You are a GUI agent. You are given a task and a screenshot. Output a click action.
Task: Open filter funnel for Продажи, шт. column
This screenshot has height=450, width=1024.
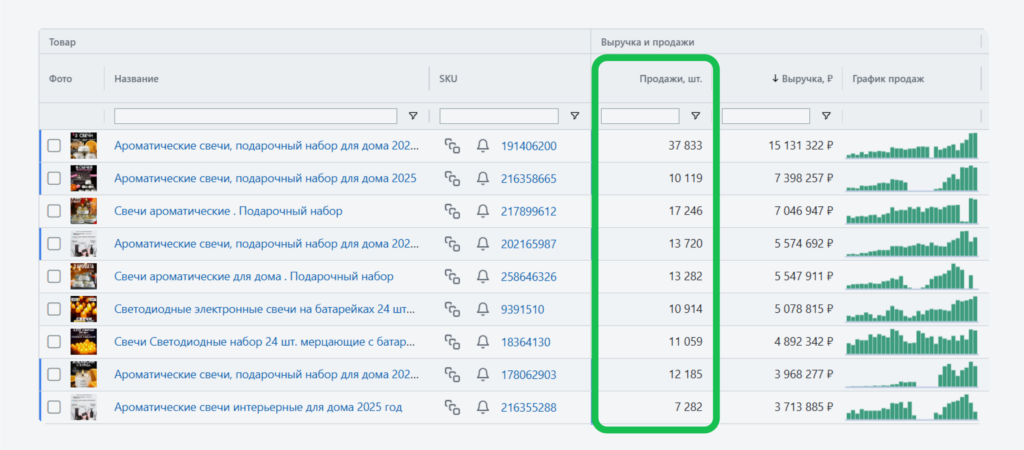click(695, 116)
